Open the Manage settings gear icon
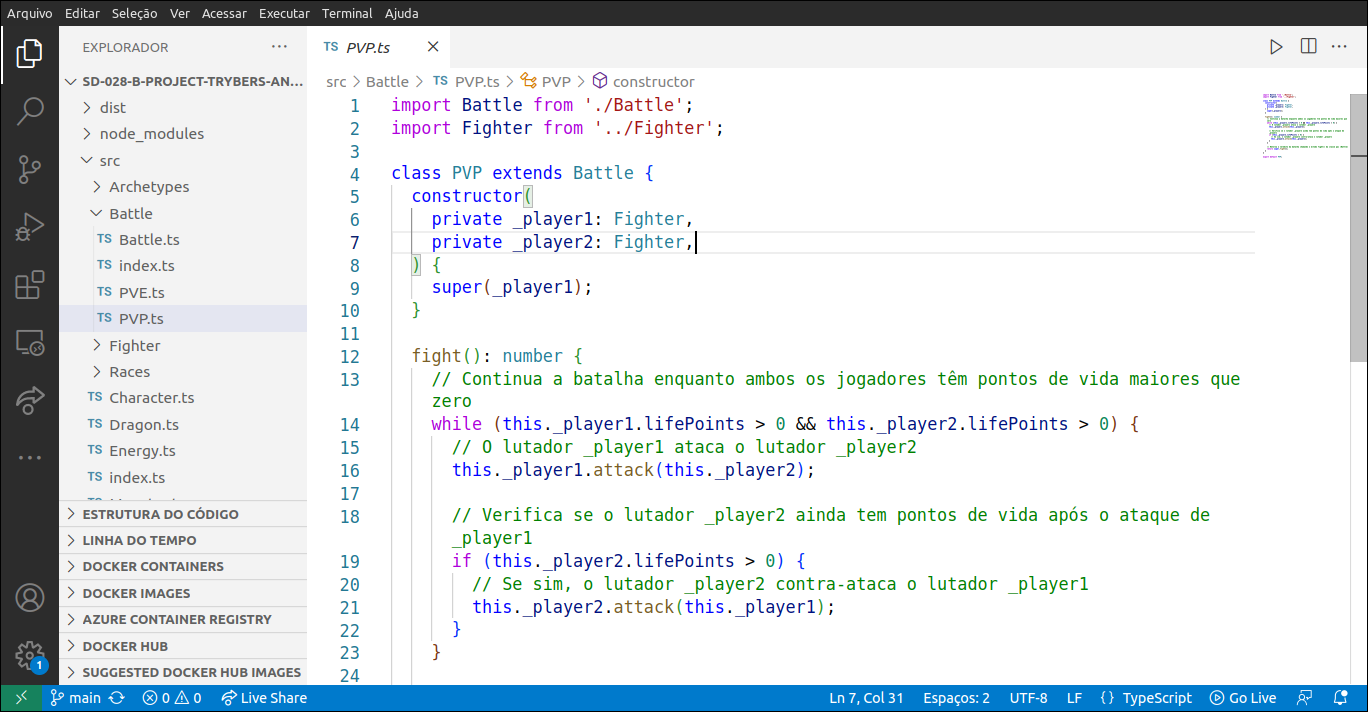This screenshot has width=1368, height=712. tap(30, 655)
